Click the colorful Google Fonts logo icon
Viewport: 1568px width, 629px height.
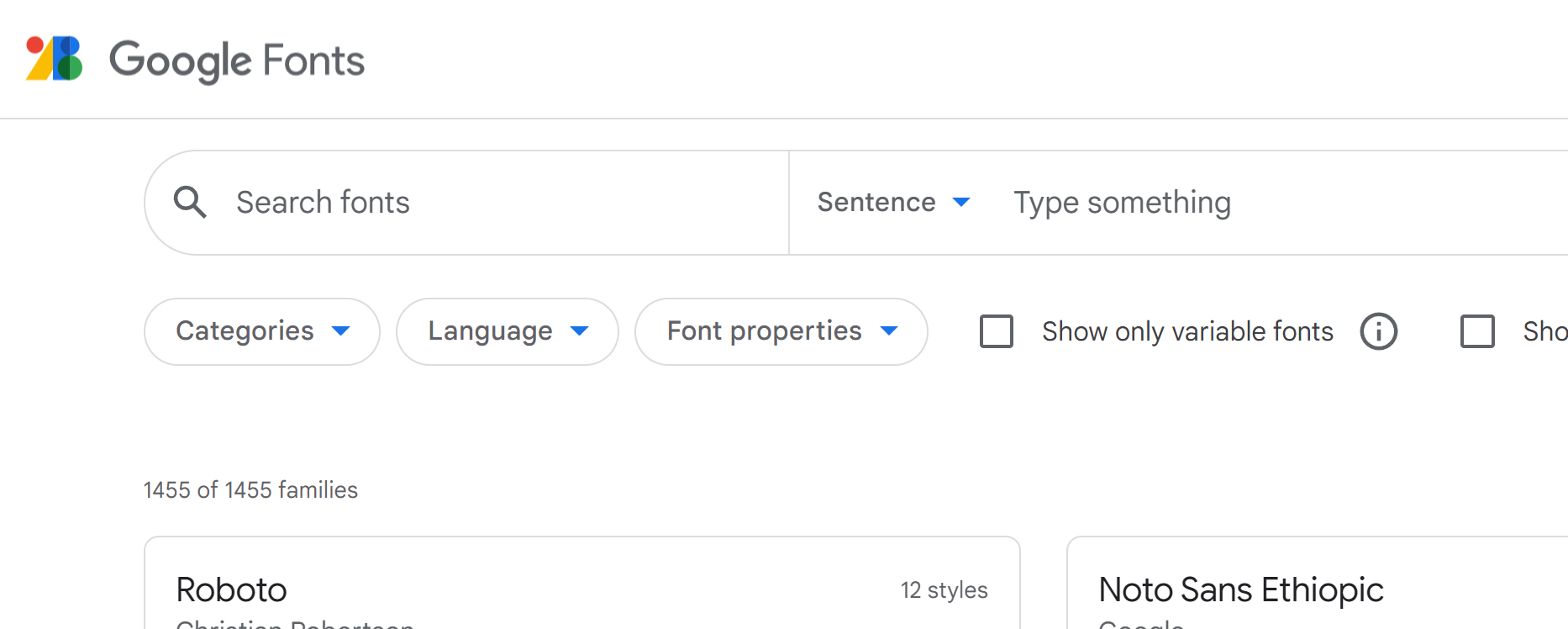(x=54, y=59)
